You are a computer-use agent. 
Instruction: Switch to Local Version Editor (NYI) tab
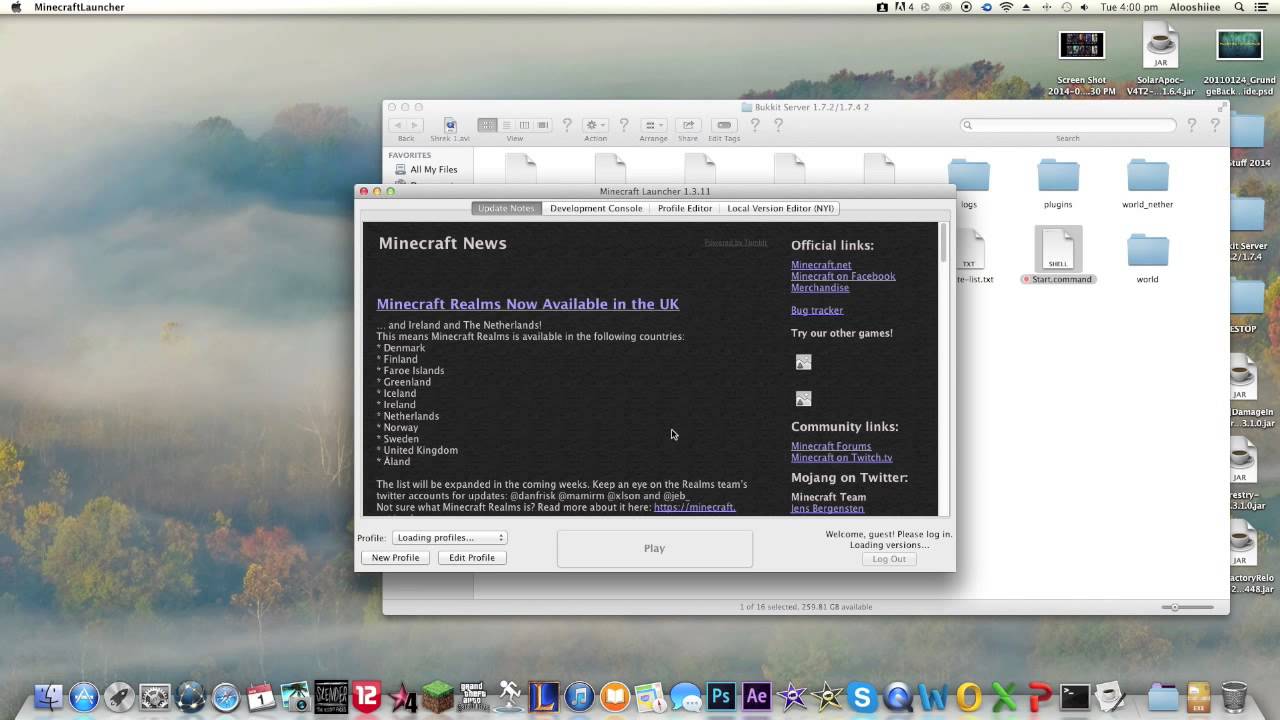coord(780,208)
